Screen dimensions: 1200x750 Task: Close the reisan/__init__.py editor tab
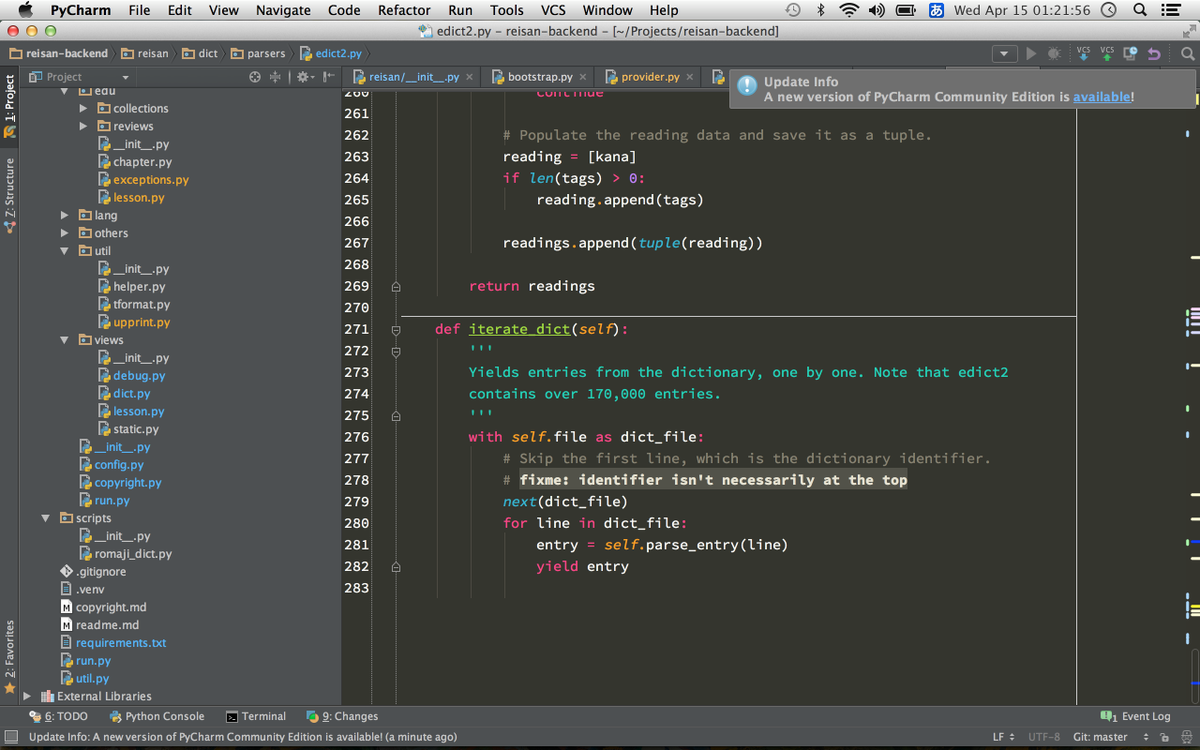tap(469, 77)
